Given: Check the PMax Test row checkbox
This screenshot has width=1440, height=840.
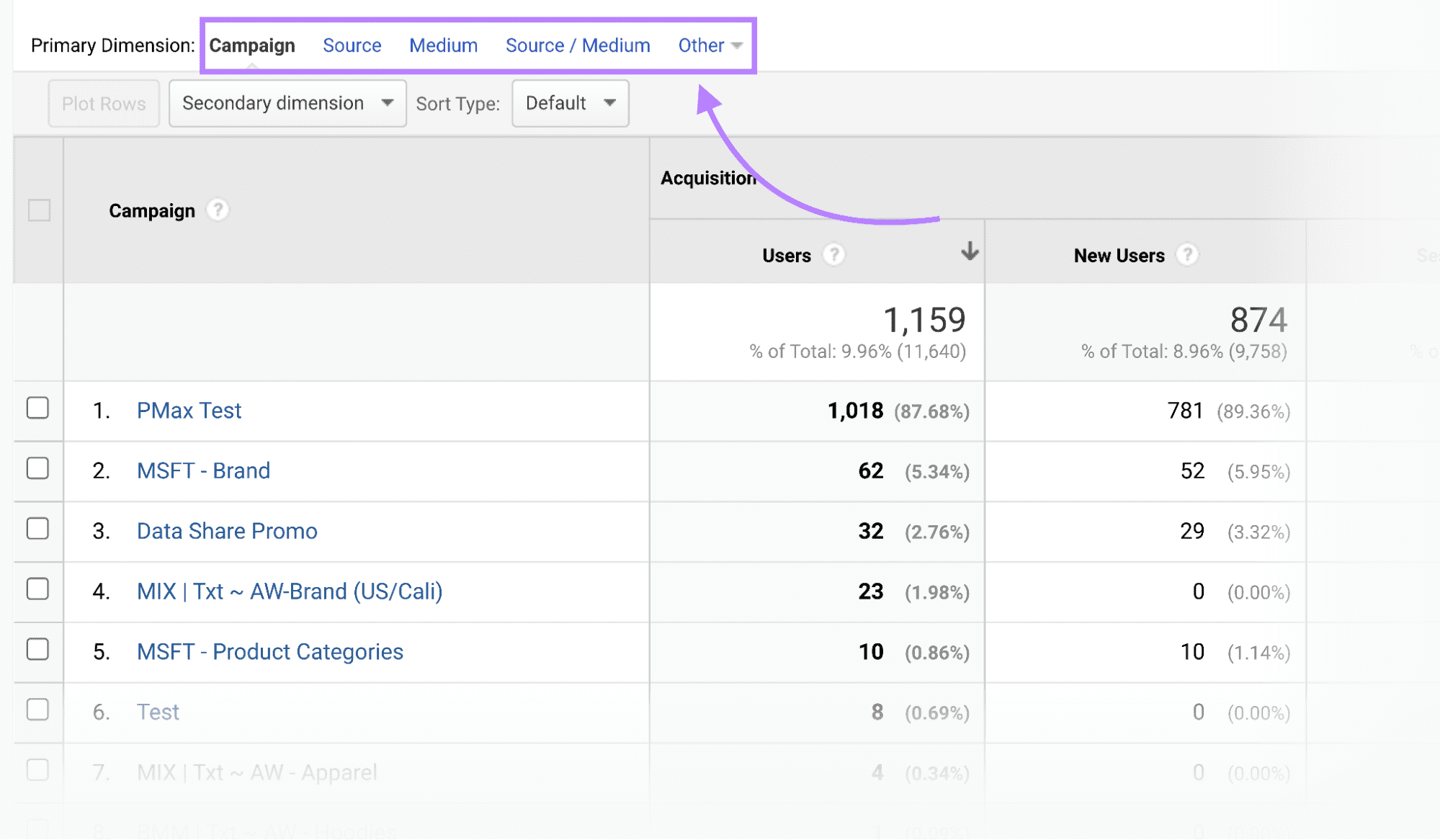Looking at the screenshot, I should click(37, 408).
